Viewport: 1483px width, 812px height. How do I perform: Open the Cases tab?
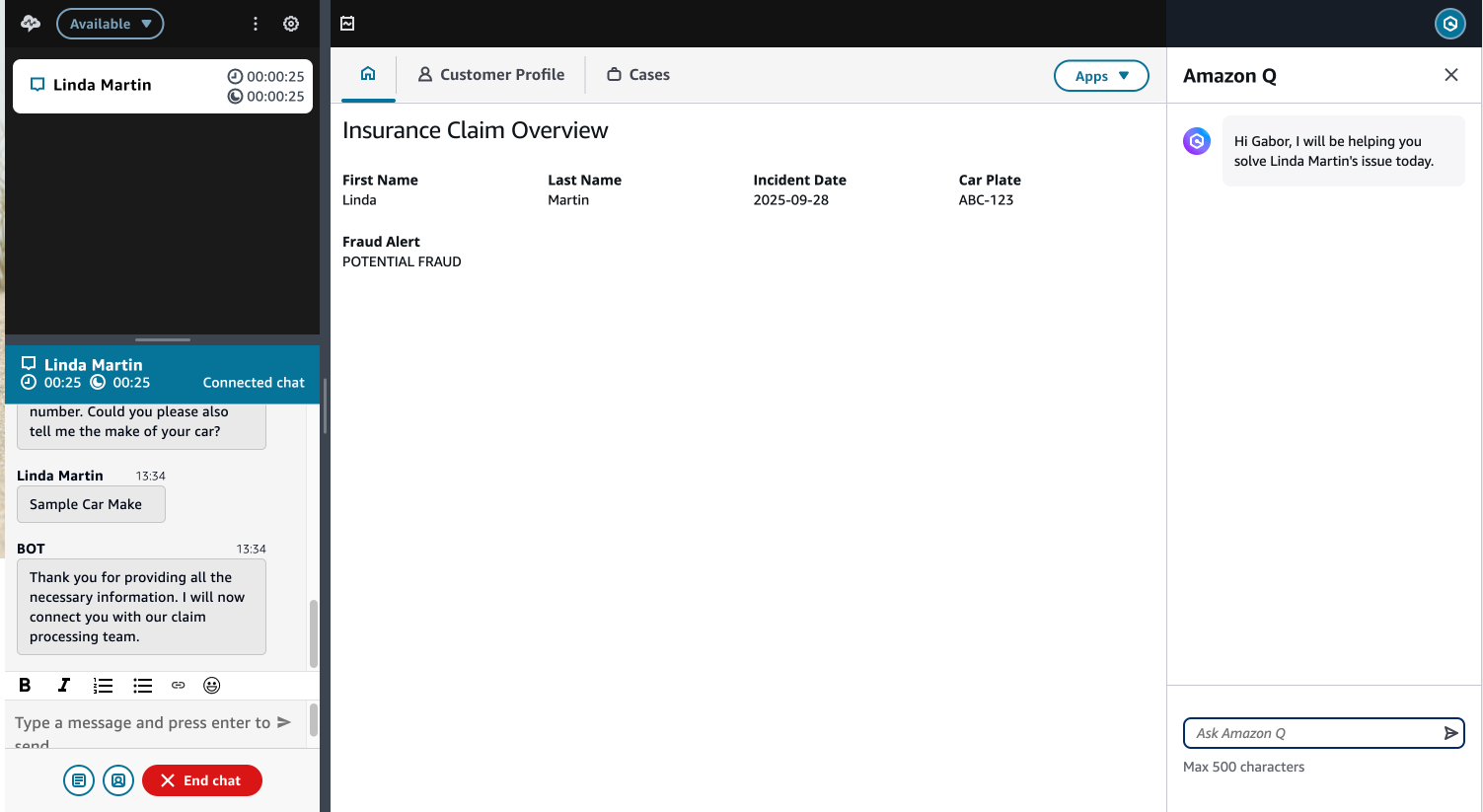tap(637, 74)
